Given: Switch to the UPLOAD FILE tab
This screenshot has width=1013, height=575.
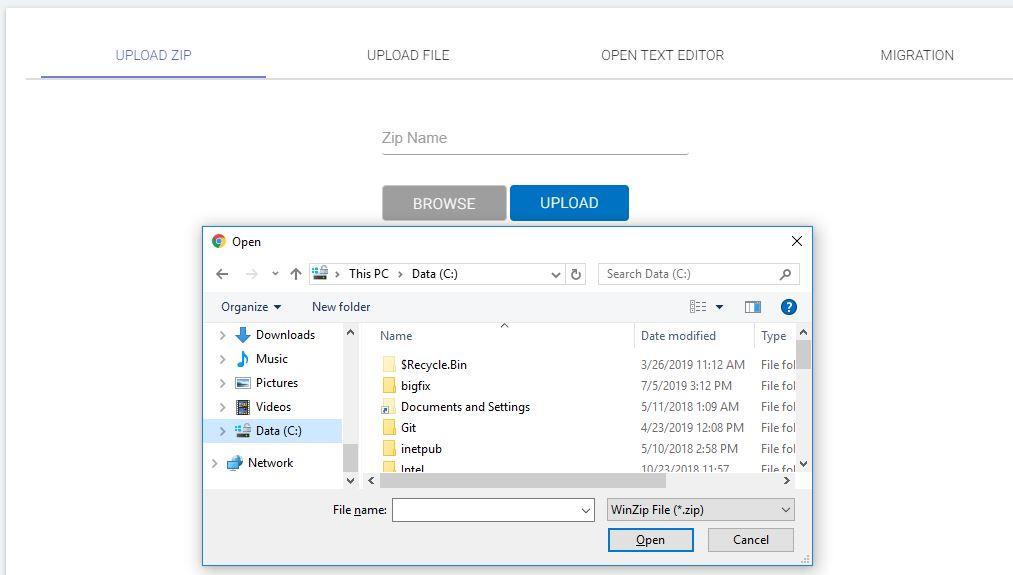Looking at the screenshot, I should tap(408, 56).
